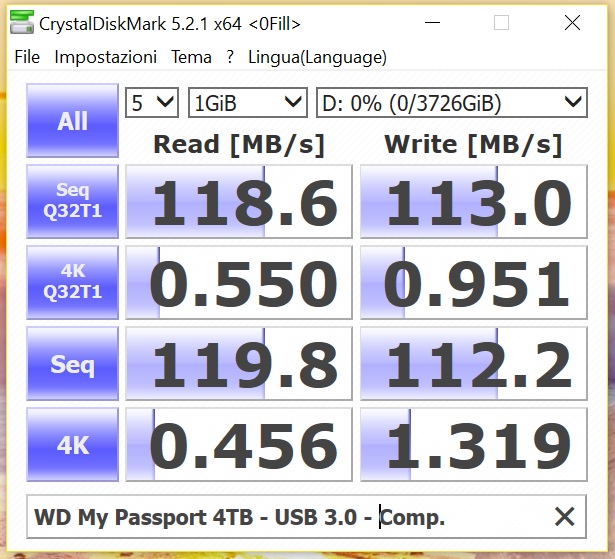This screenshot has height=559, width=615.
Task: Click the Seq Q32T1 read result bar 118.6
Action: tap(239, 201)
